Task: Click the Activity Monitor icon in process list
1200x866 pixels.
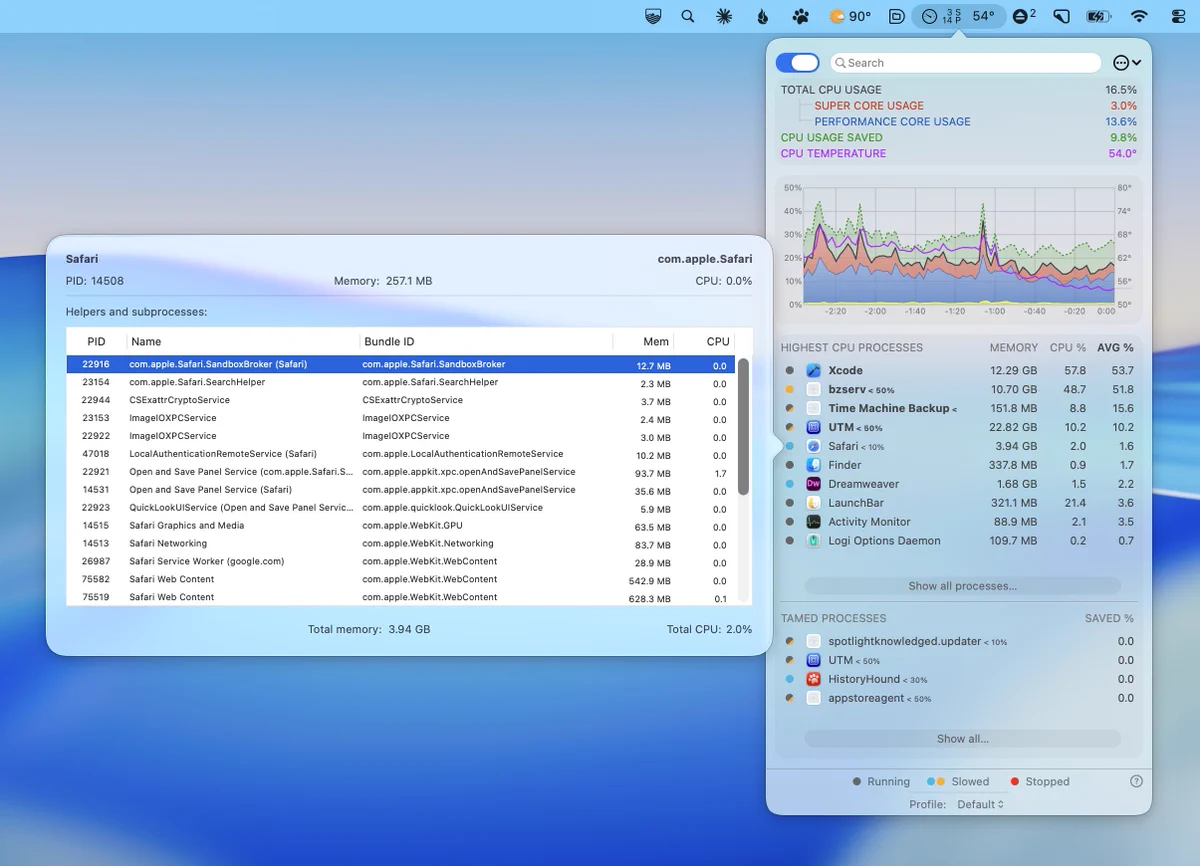Action: pyautogui.click(x=813, y=522)
